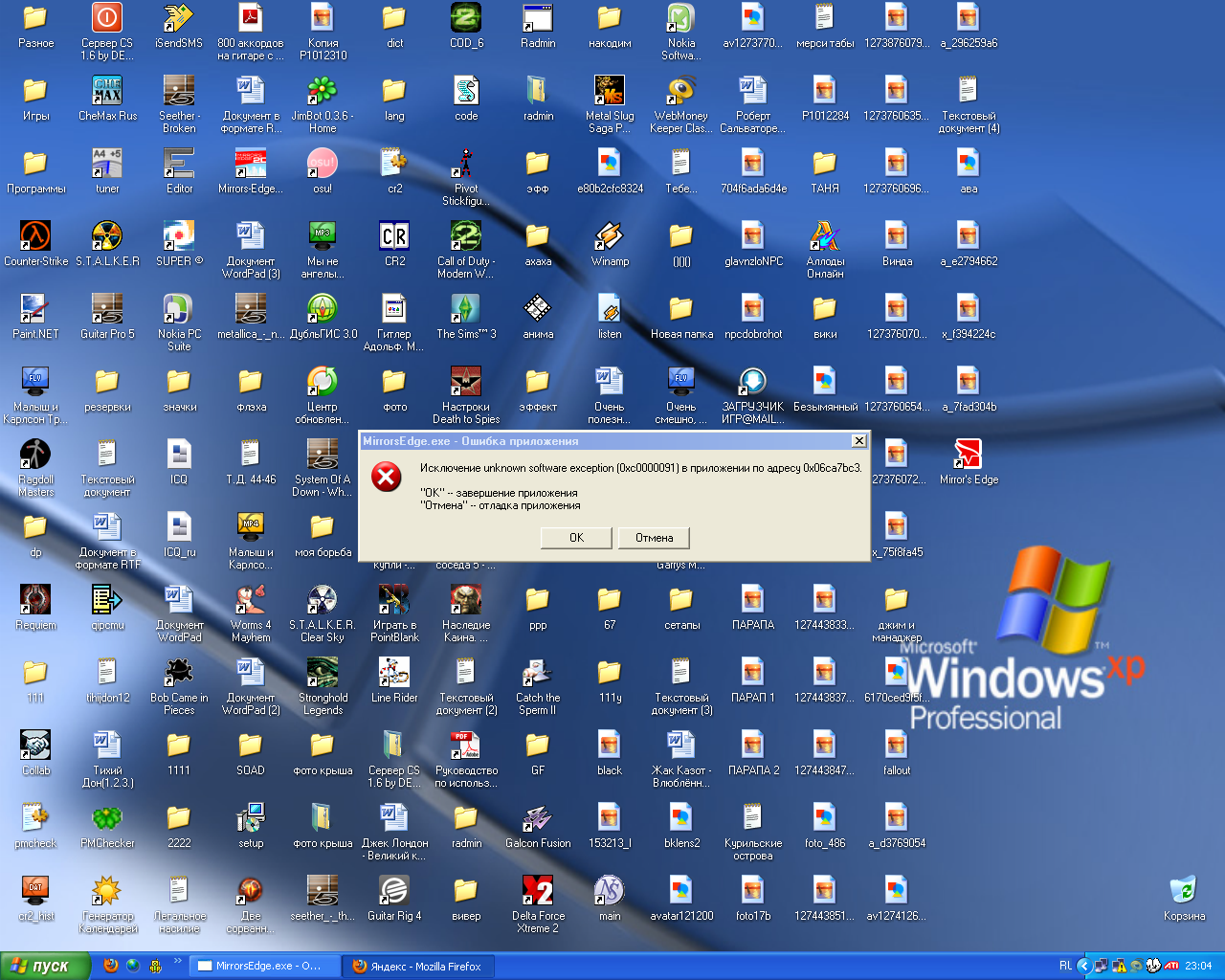Viewport: 1225px width, 980px height.
Task: Select the Worms 4 Mayhem icon
Action: click(251, 612)
